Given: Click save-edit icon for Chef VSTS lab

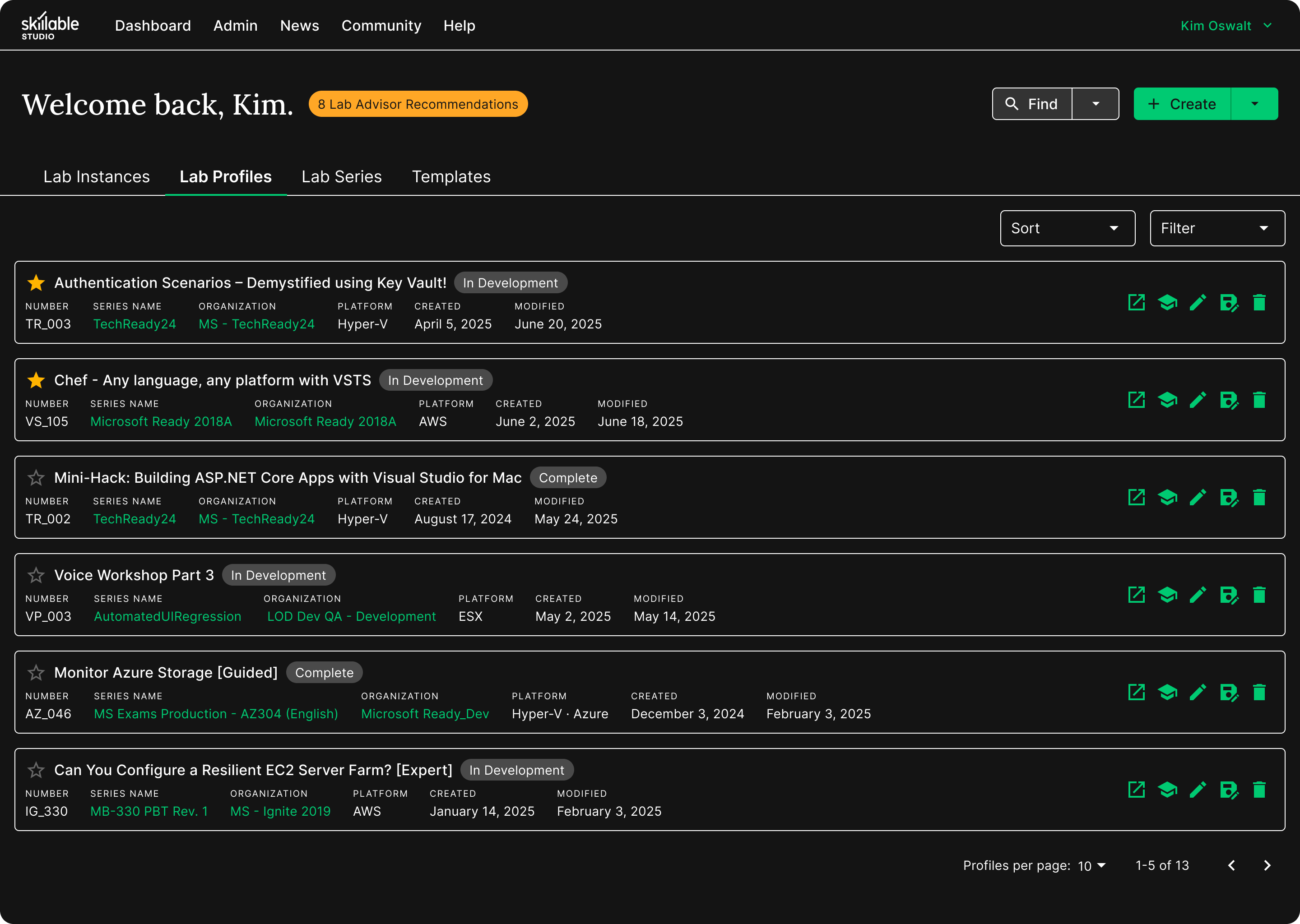Looking at the screenshot, I should pos(1229,400).
